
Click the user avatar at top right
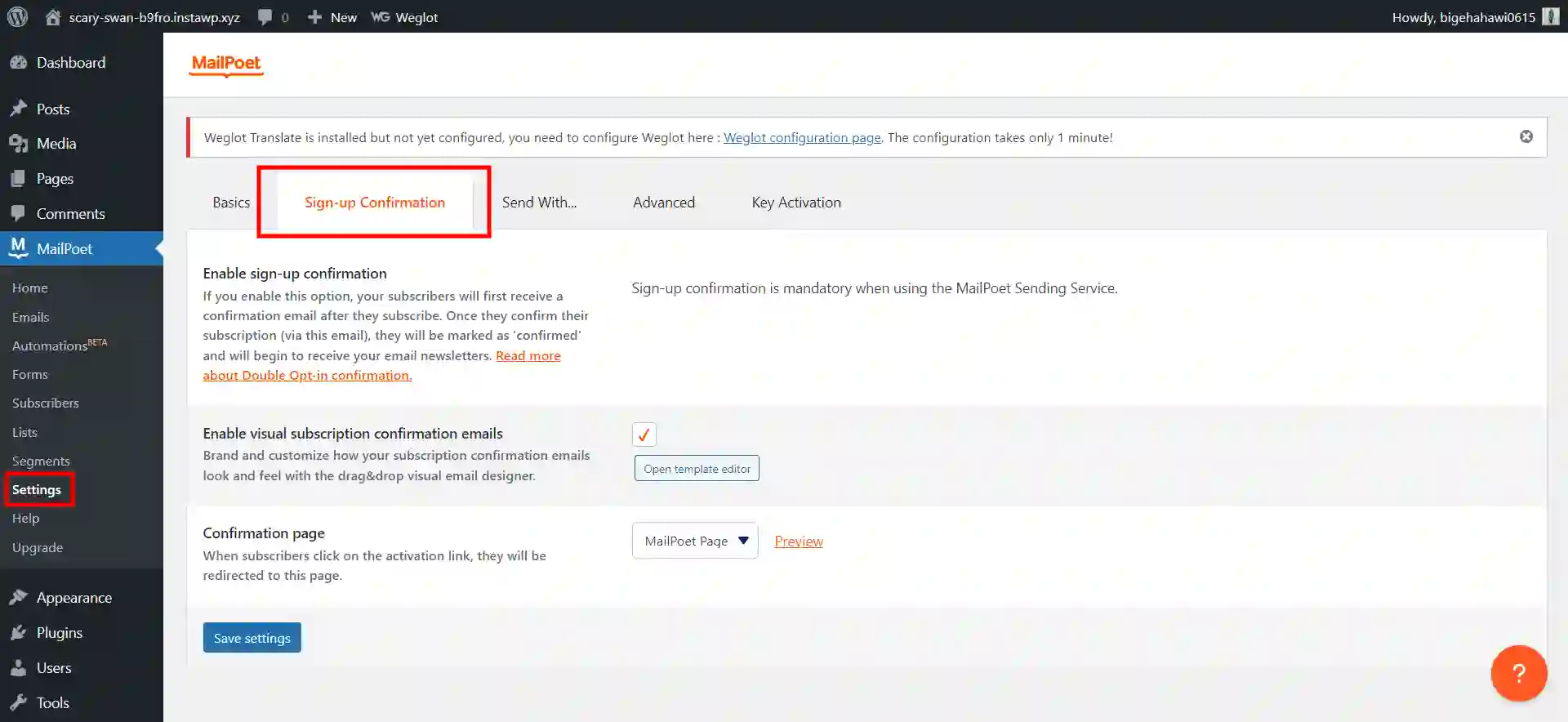click(x=1551, y=16)
